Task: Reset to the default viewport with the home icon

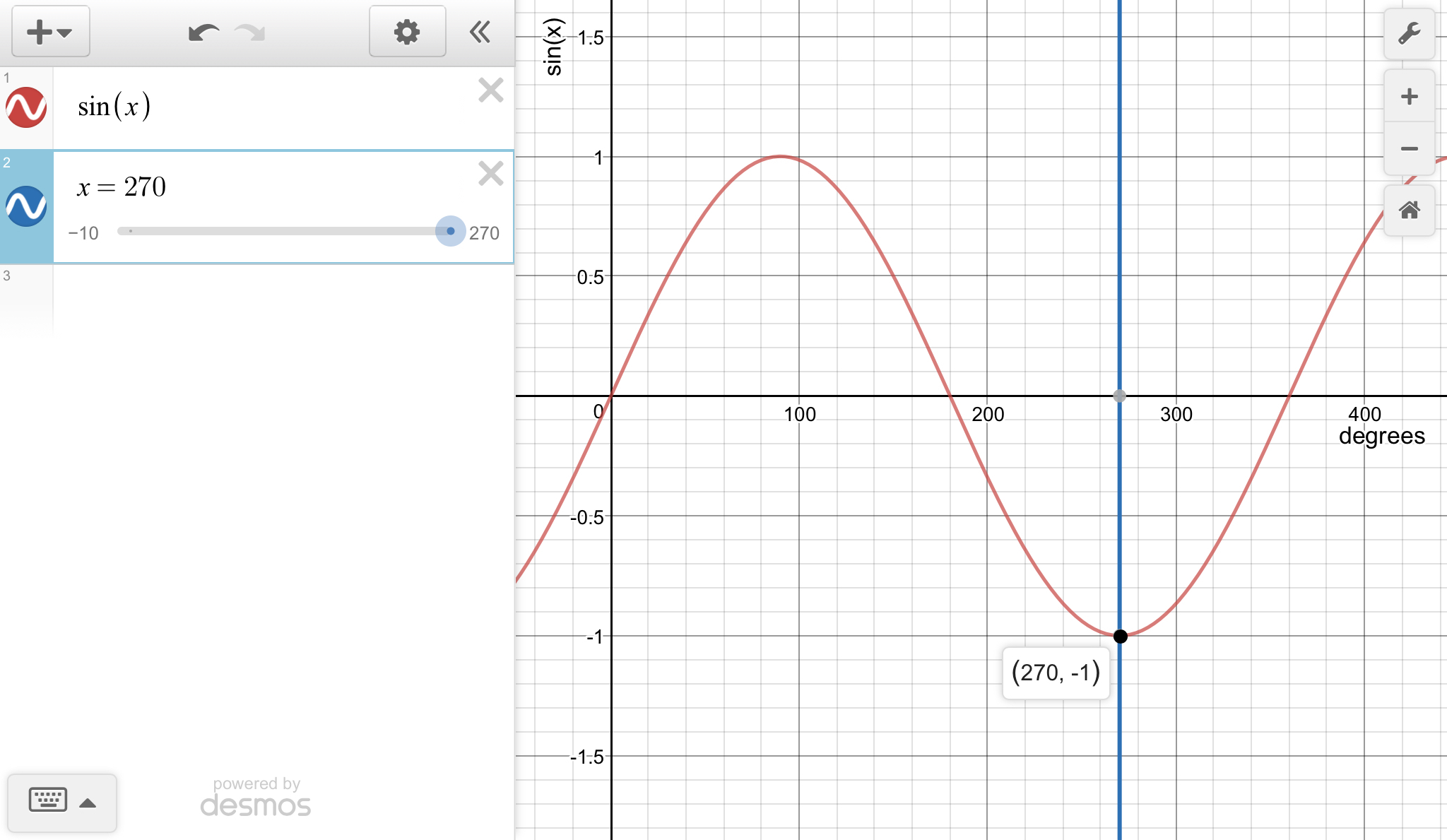Action: (x=1409, y=210)
